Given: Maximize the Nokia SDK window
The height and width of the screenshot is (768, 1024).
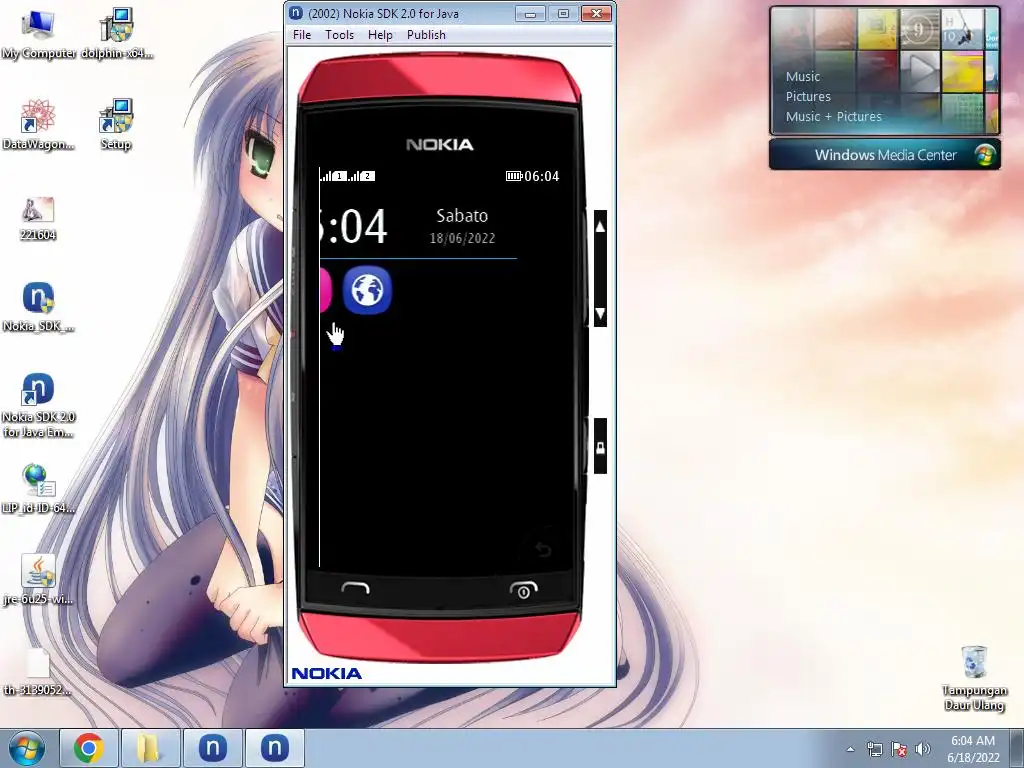Looking at the screenshot, I should [563, 14].
